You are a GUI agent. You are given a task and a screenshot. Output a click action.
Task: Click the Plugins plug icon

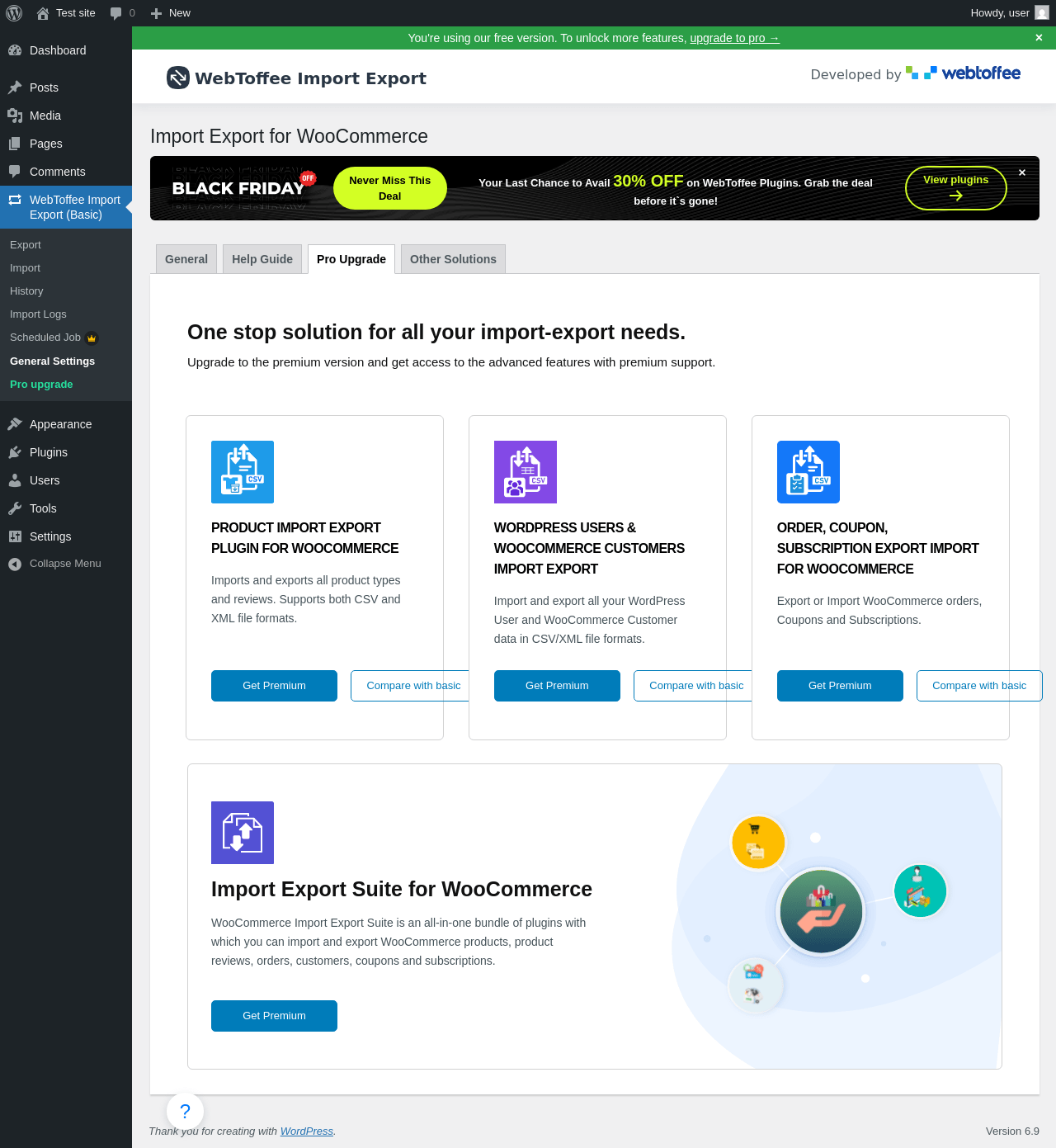pyautogui.click(x=15, y=452)
